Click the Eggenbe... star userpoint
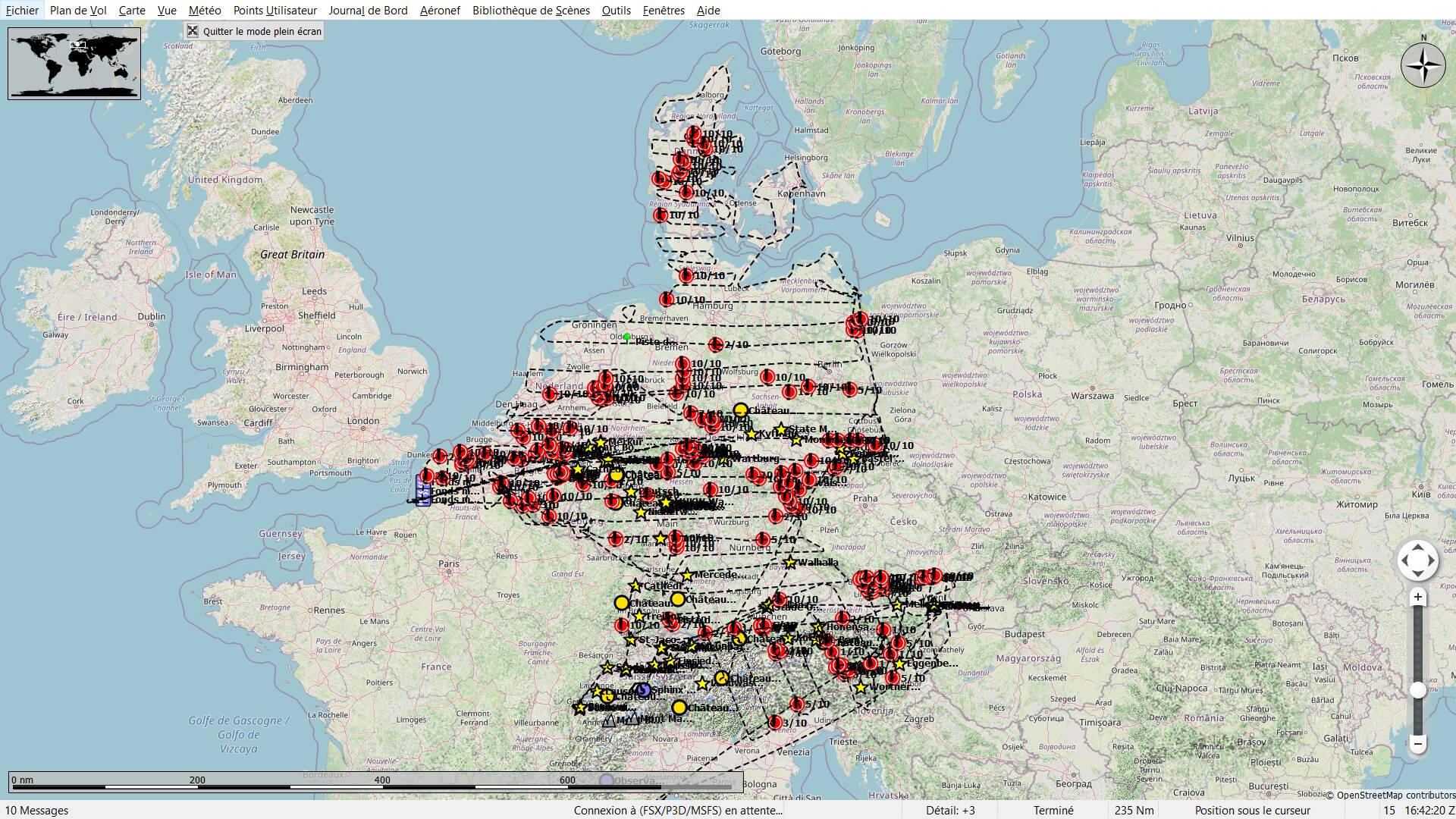This screenshot has width=1456, height=819. (899, 664)
